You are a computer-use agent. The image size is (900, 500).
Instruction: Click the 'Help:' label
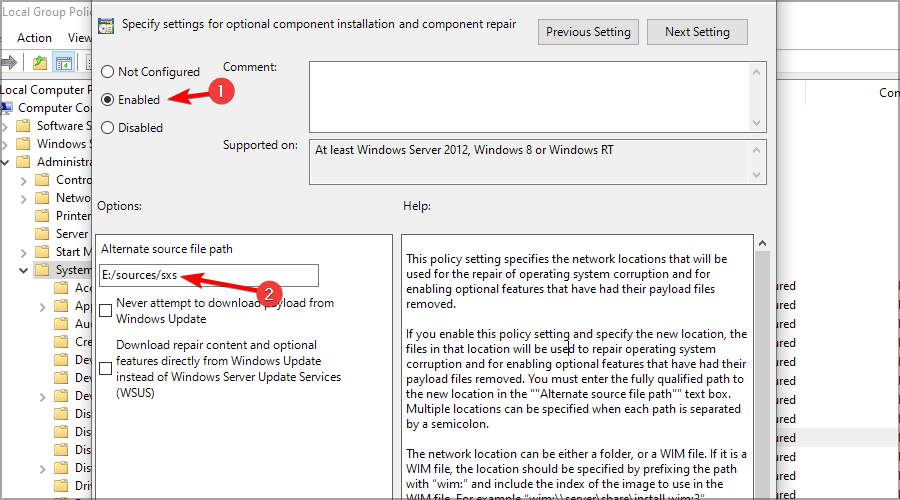click(x=417, y=206)
